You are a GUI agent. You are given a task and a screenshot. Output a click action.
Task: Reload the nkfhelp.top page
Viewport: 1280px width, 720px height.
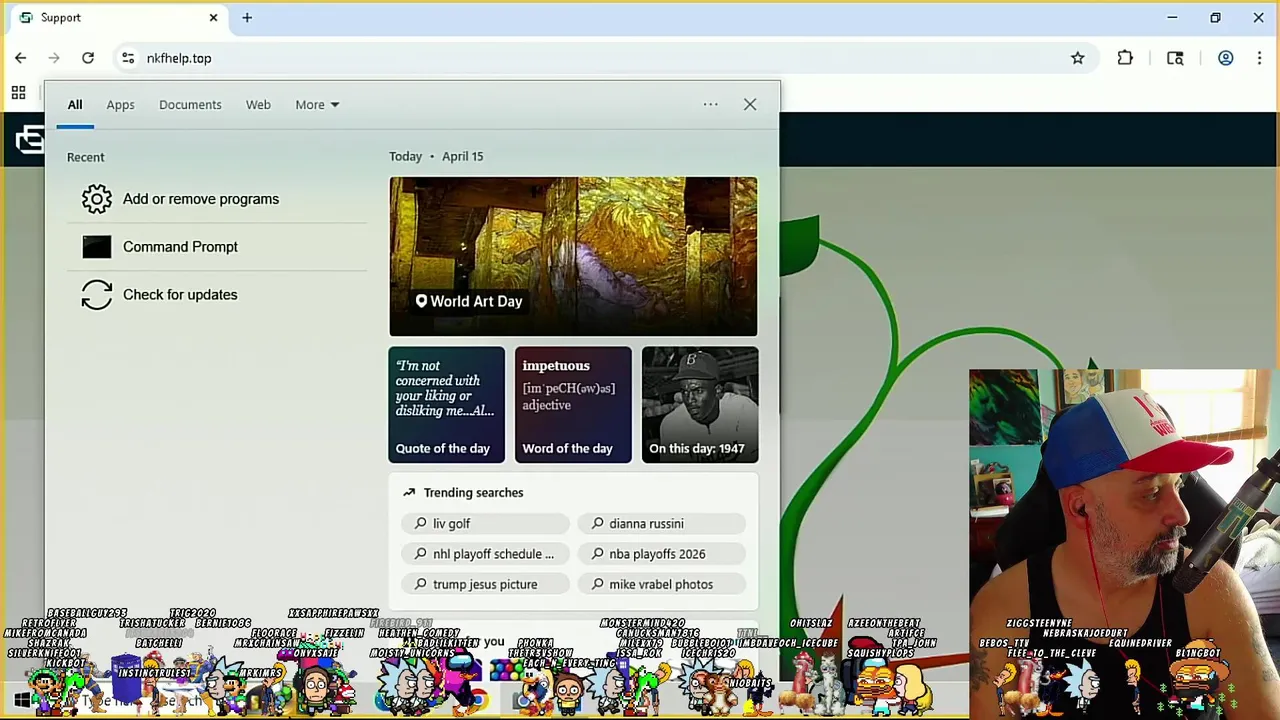(88, 58)
